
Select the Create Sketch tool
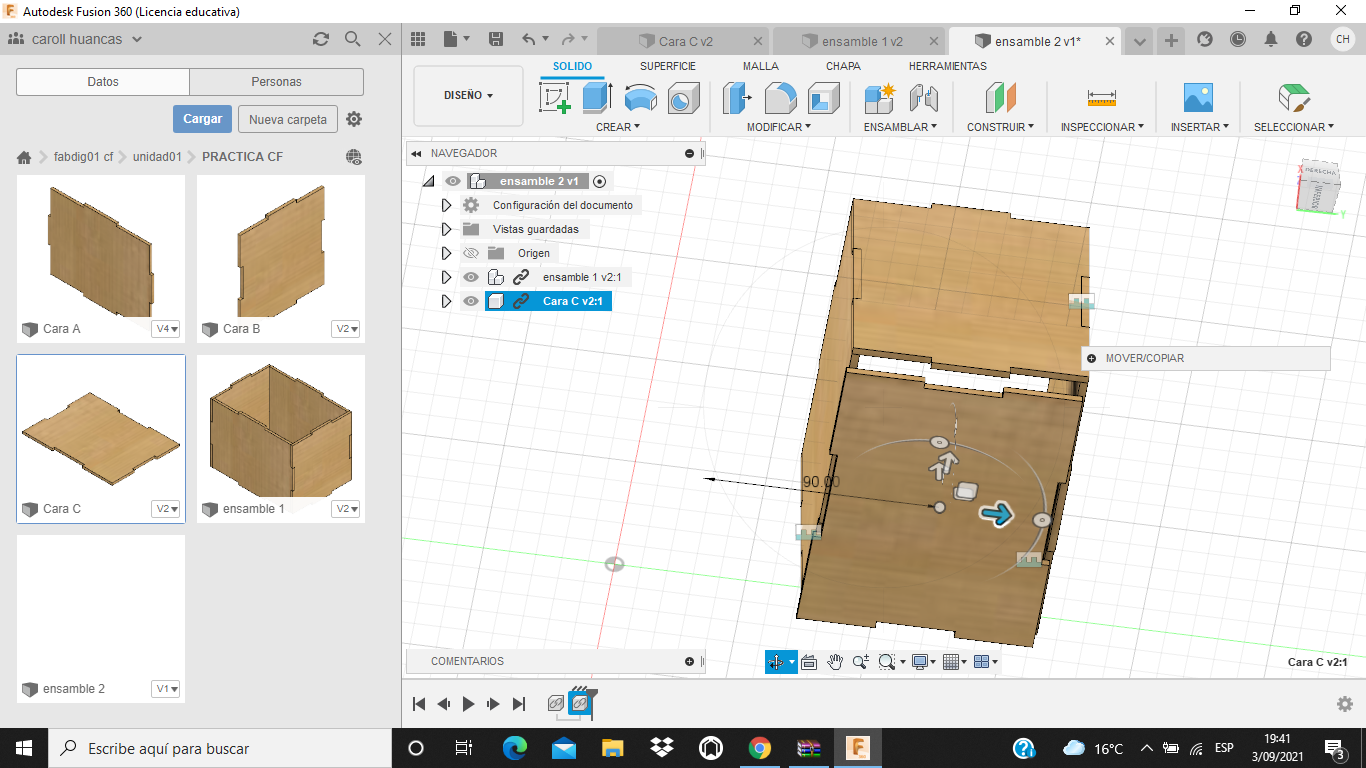[555, 98]
